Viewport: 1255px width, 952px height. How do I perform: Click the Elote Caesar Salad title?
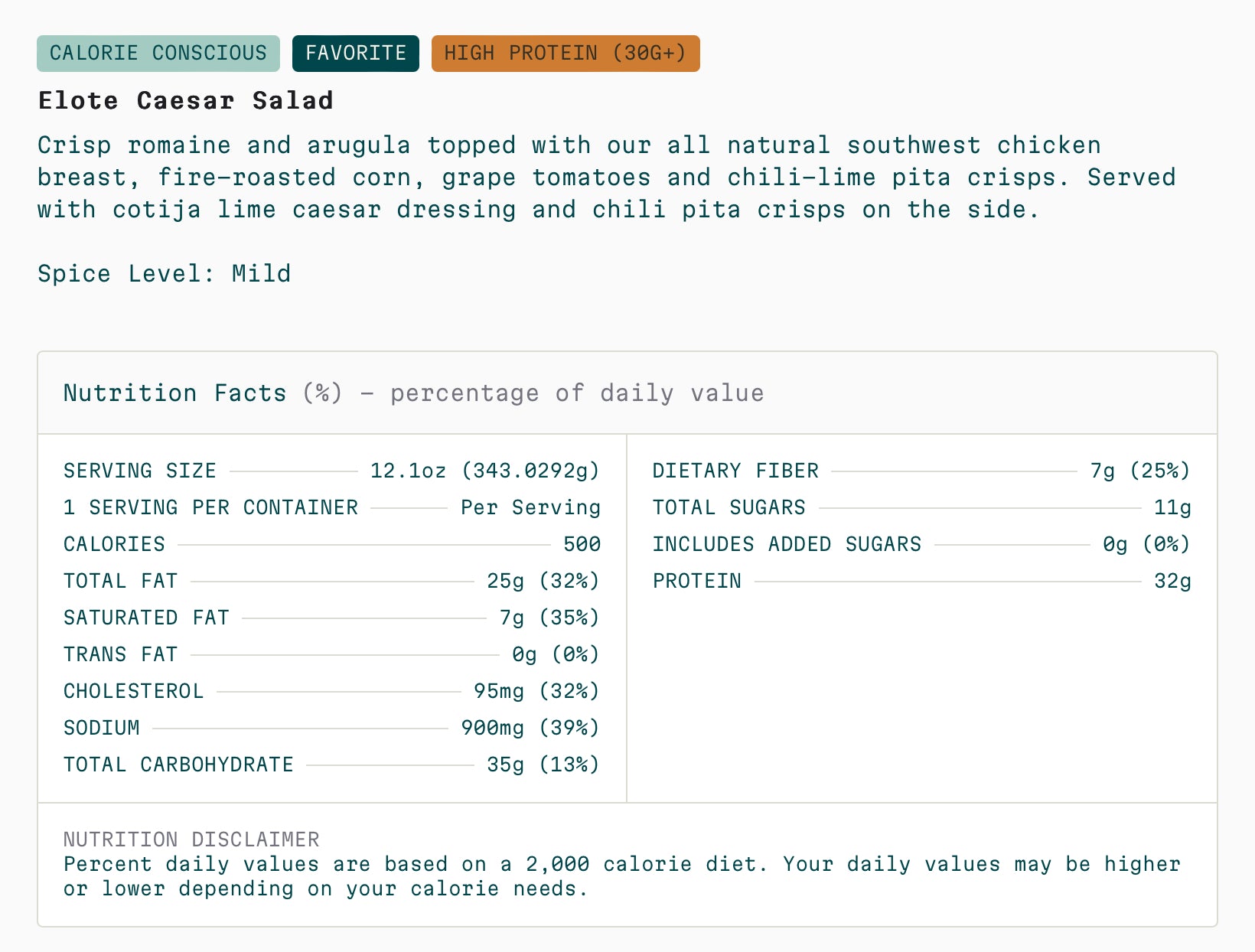pyautogui.click(x=186, y=101)
